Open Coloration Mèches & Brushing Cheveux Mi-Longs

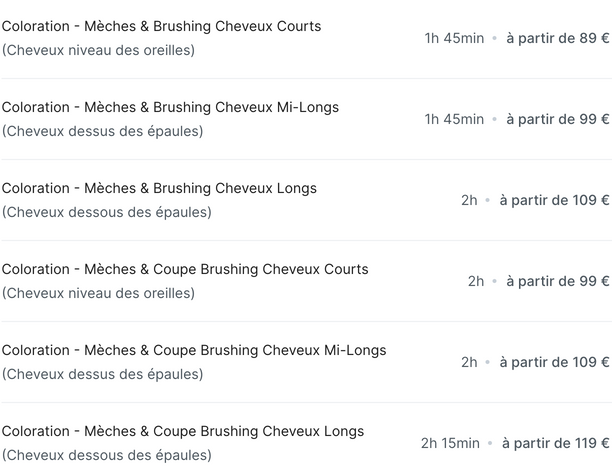click(x=306, y=119)
